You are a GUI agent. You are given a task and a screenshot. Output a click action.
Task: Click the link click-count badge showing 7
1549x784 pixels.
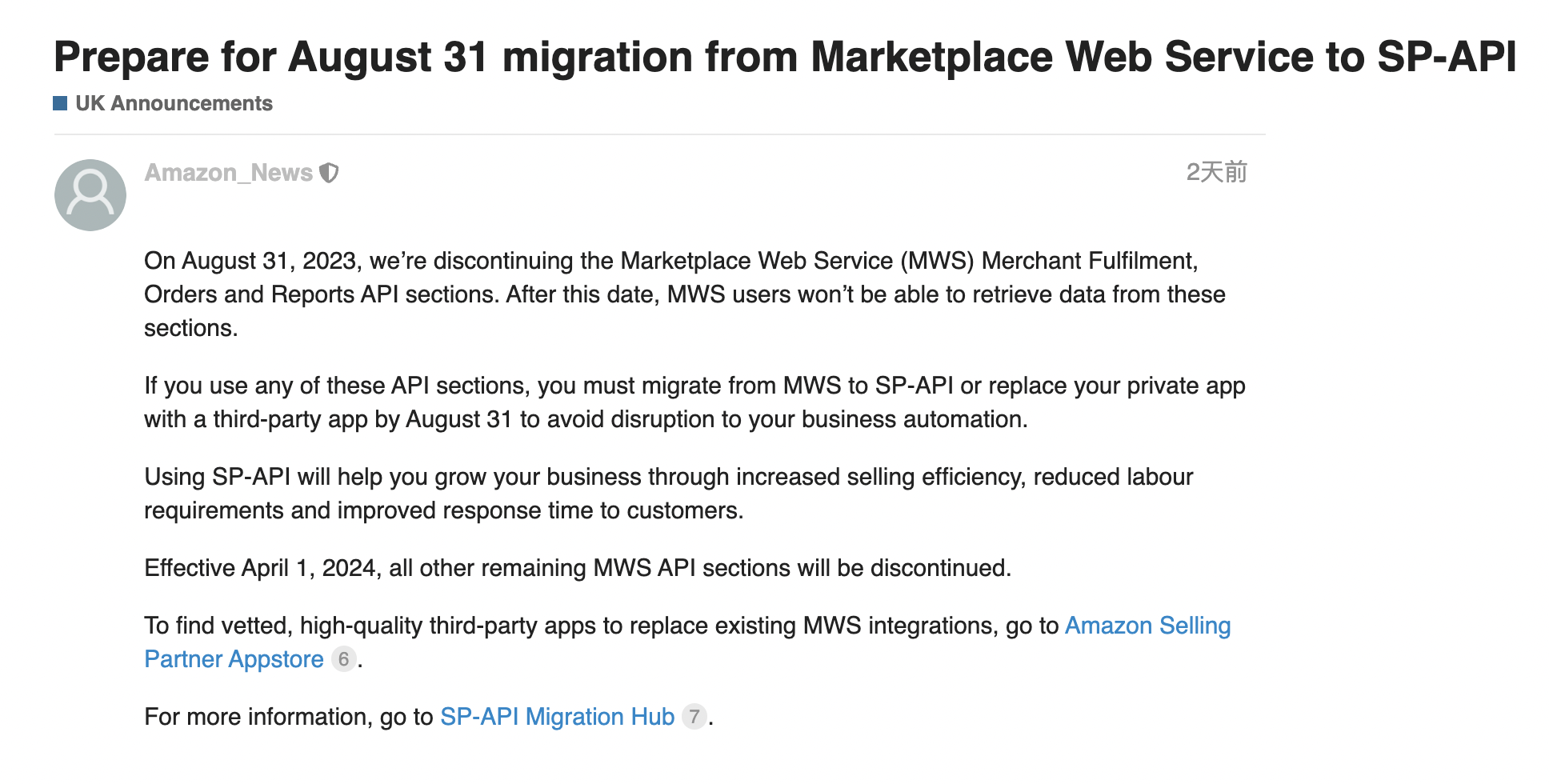(x=694, y=717)
